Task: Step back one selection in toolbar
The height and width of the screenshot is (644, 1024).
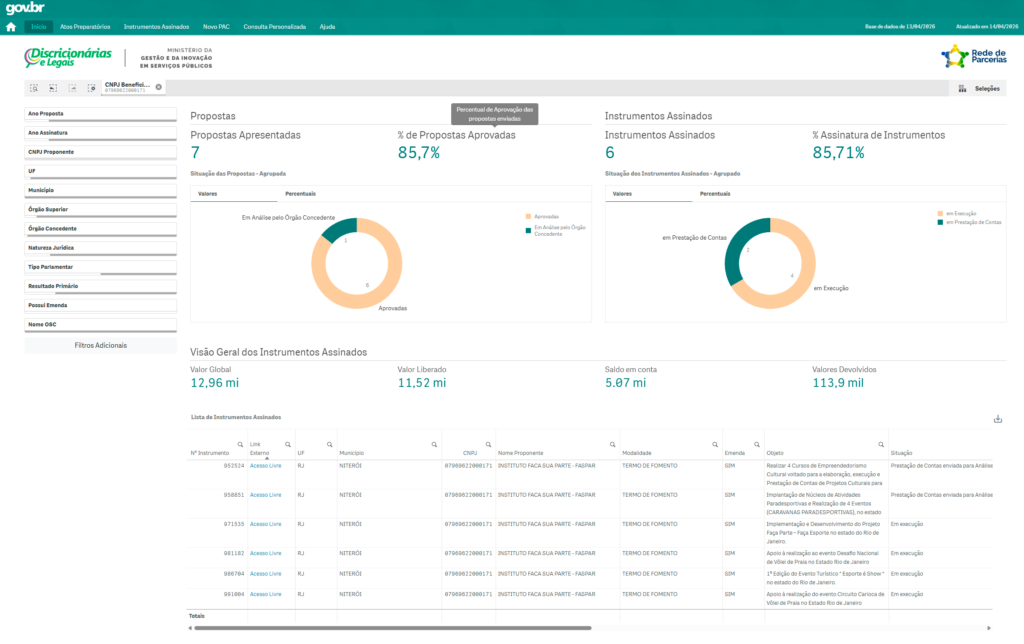Action: pyautogui.click(x=53, y=88)
